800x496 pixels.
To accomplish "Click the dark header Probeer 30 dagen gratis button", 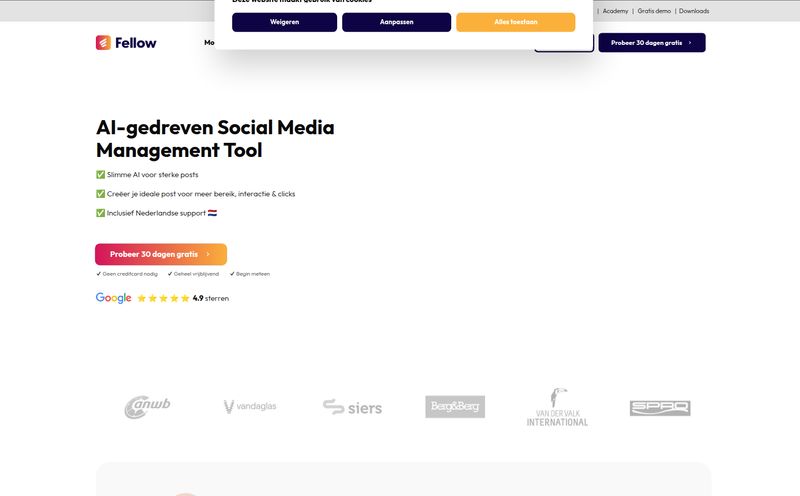I will [652, 43].
